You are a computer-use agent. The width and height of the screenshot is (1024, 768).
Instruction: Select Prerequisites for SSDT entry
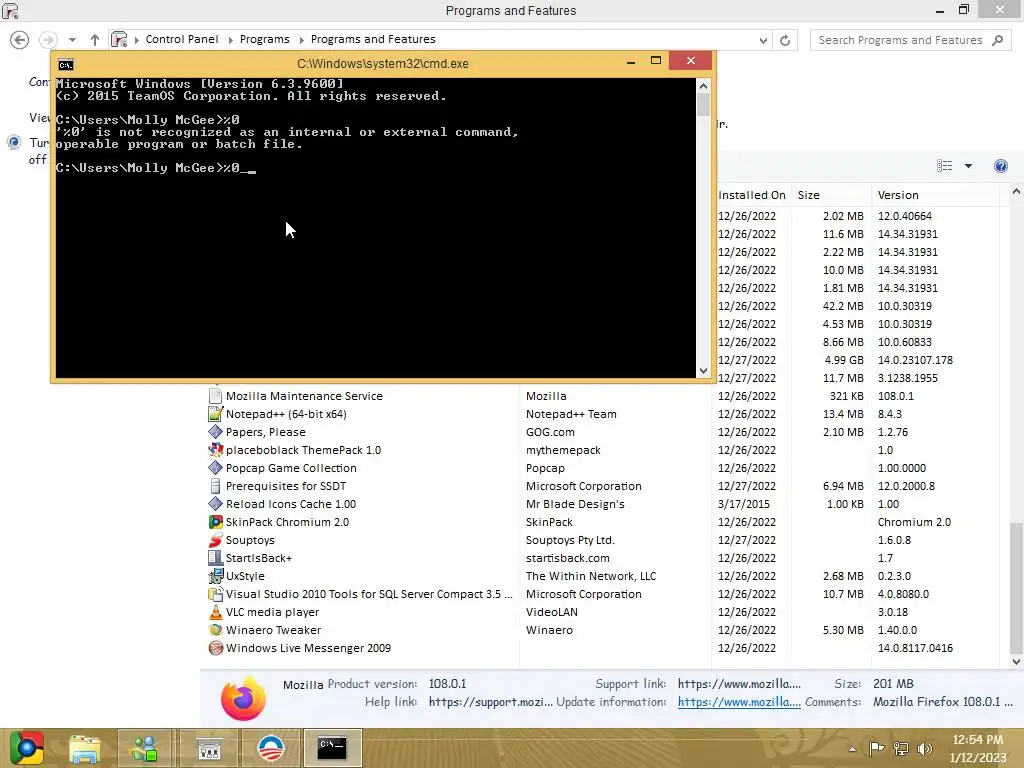[x=286, y=486]
